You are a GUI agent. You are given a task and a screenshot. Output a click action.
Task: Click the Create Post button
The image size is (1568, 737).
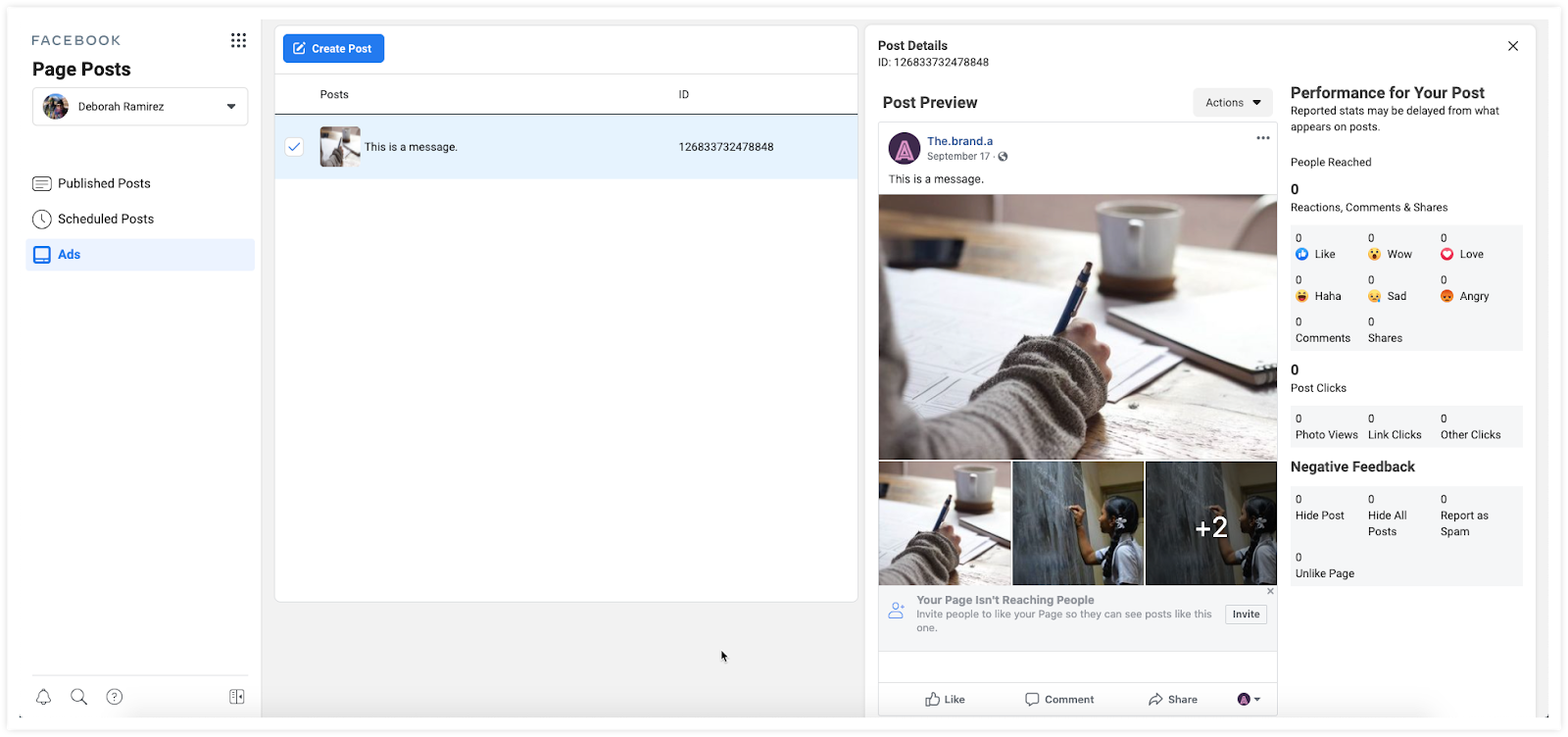coord(333,48)
